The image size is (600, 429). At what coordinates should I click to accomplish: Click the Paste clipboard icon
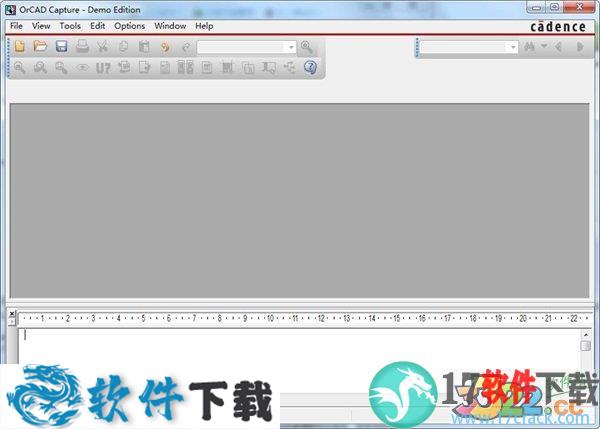point(144,46)
